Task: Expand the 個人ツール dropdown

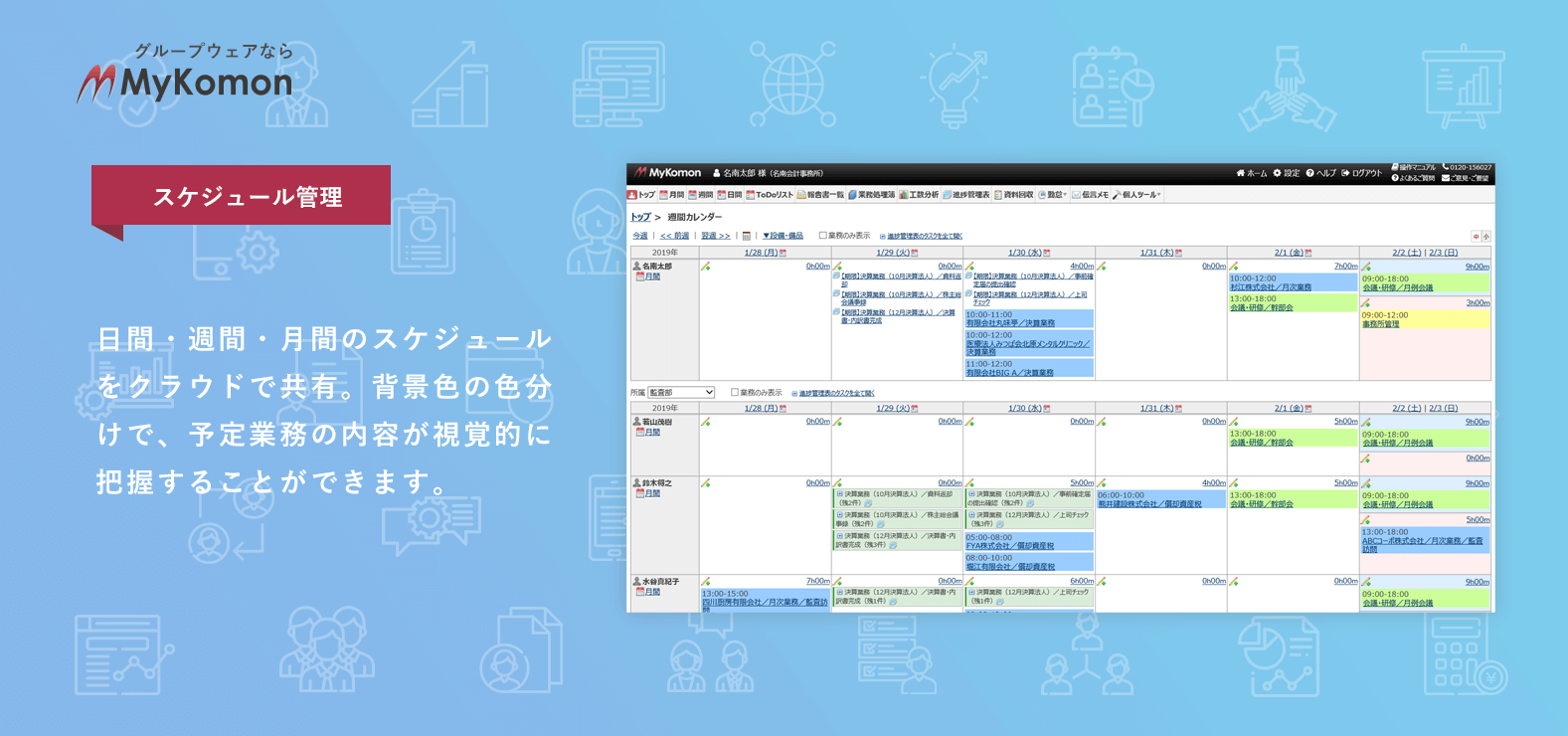Action: click(1136, 195)
